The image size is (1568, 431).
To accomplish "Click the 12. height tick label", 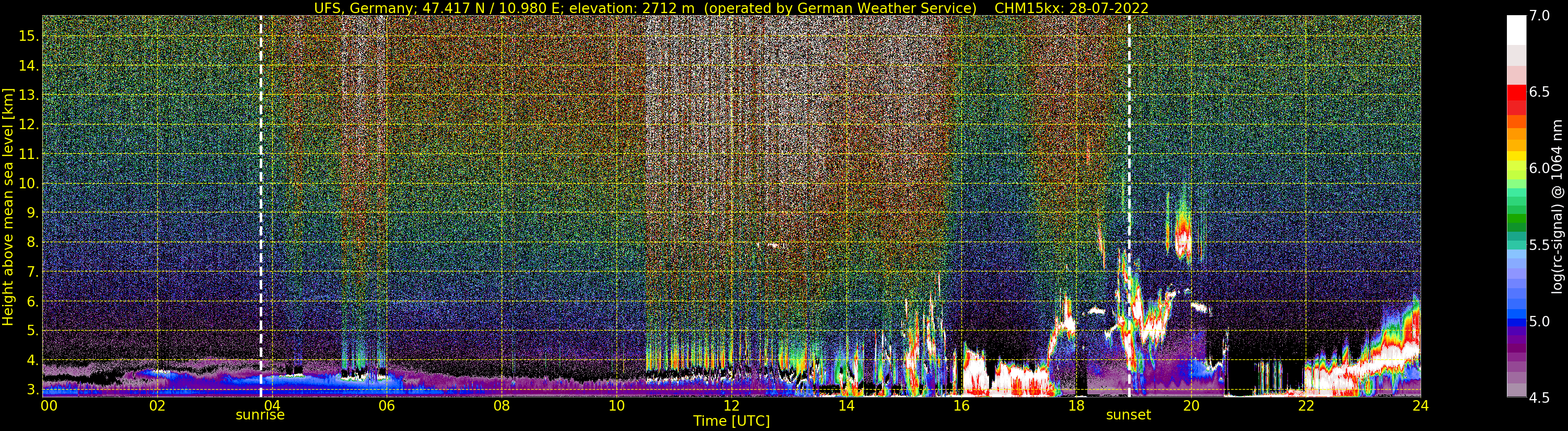I will (x=28, y=124).
